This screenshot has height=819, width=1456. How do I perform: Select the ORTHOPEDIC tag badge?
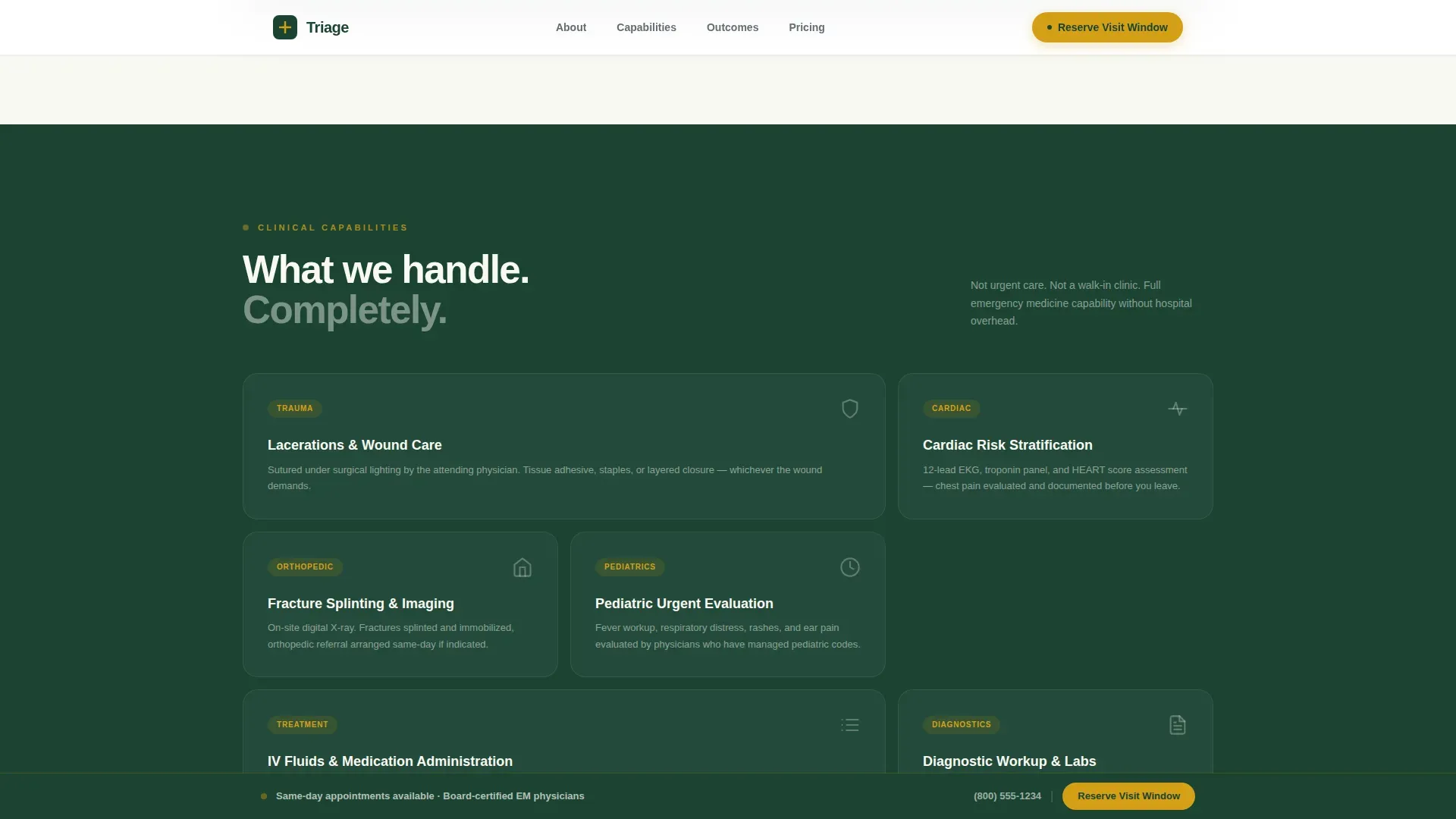pyautogui.click(x=305, y=567)
